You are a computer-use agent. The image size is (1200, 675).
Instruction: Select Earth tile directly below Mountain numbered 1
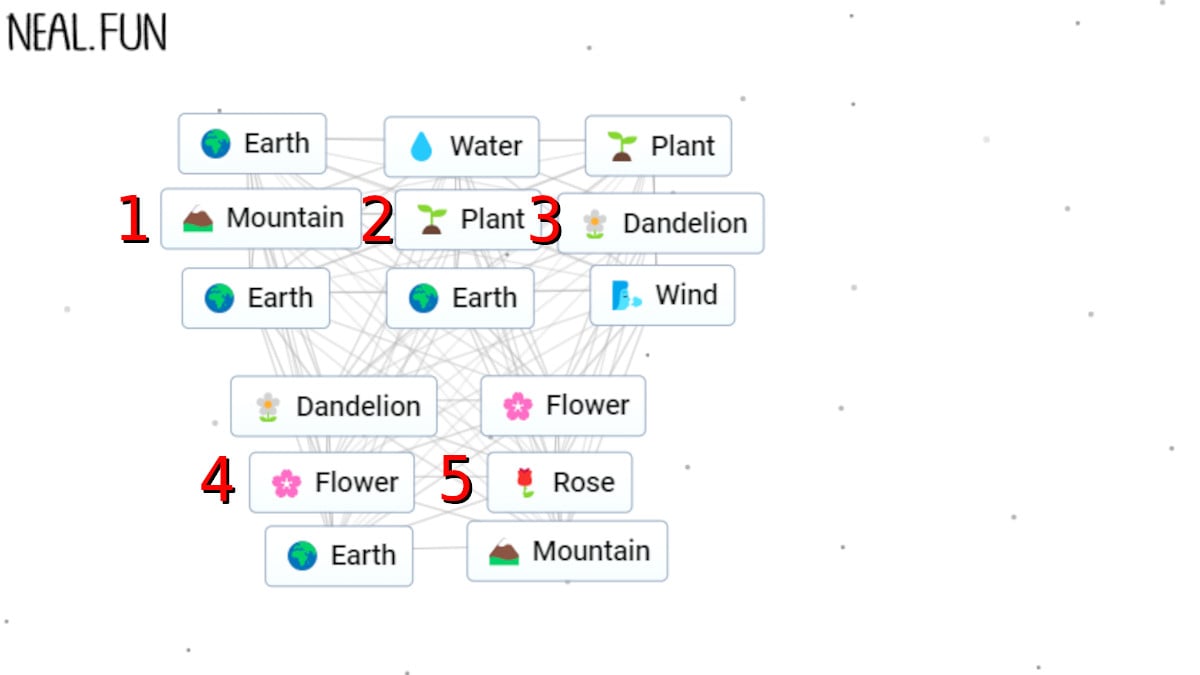tap(256, 298)
